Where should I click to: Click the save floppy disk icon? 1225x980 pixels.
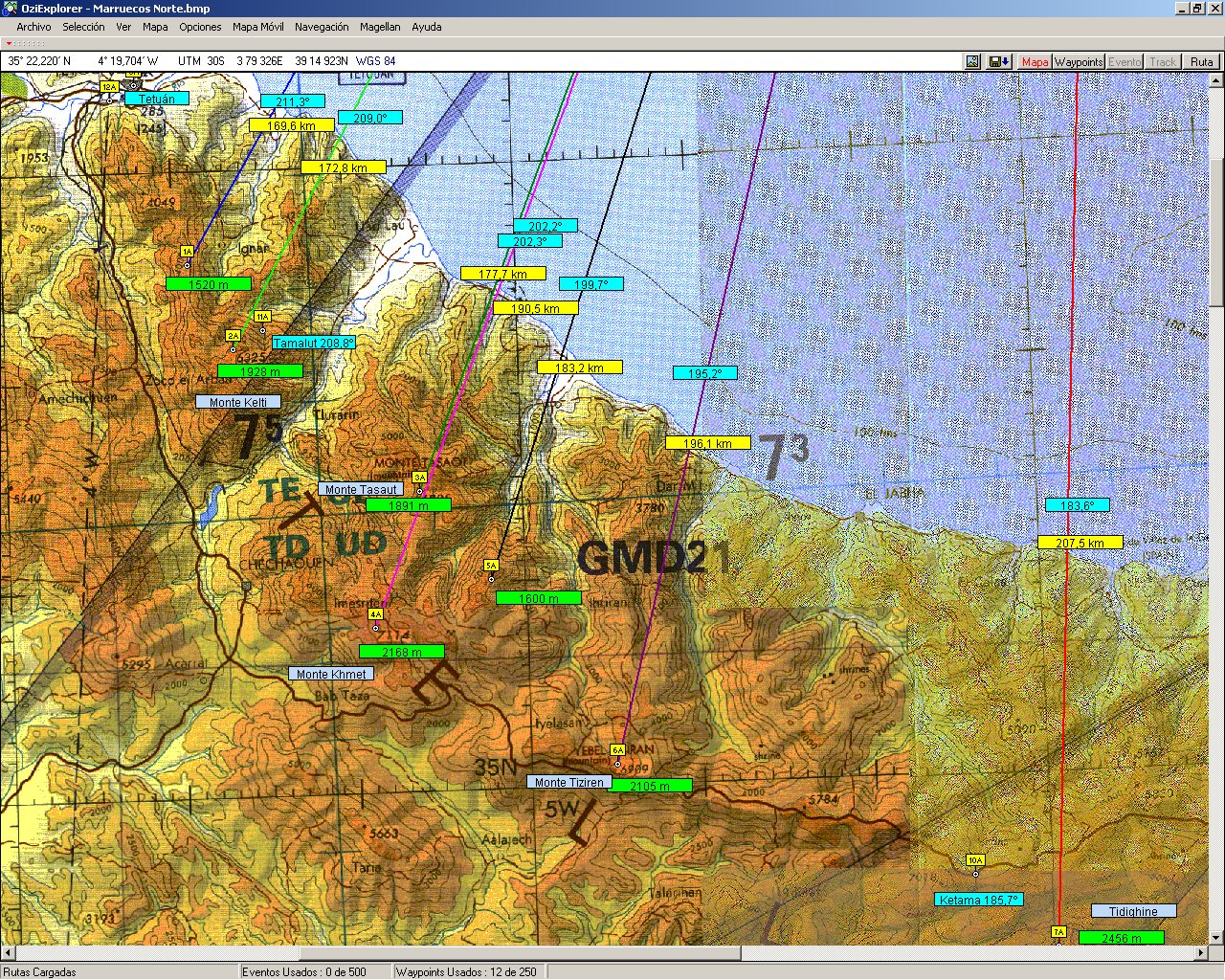pos(999,61)
